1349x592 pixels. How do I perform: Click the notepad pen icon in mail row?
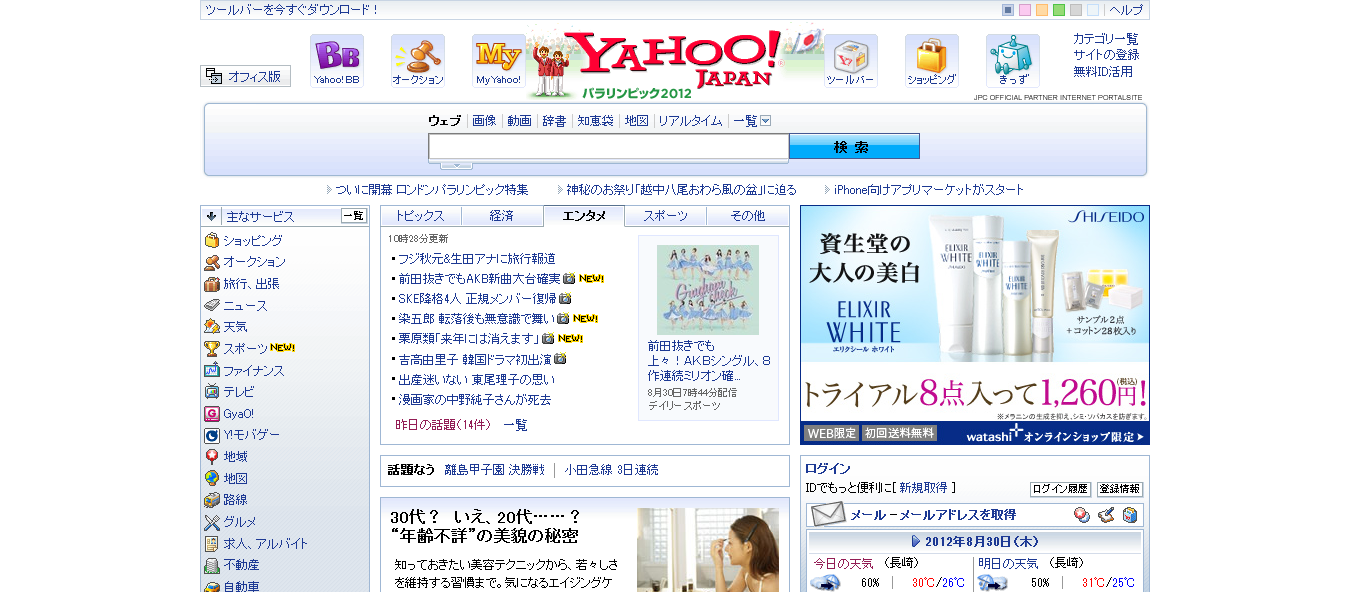(1105, 515)
